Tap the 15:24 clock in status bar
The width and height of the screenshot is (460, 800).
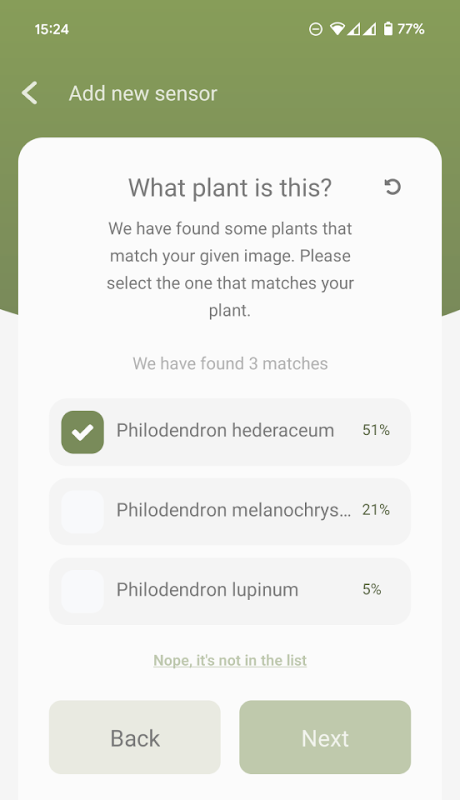click(52, 29)
